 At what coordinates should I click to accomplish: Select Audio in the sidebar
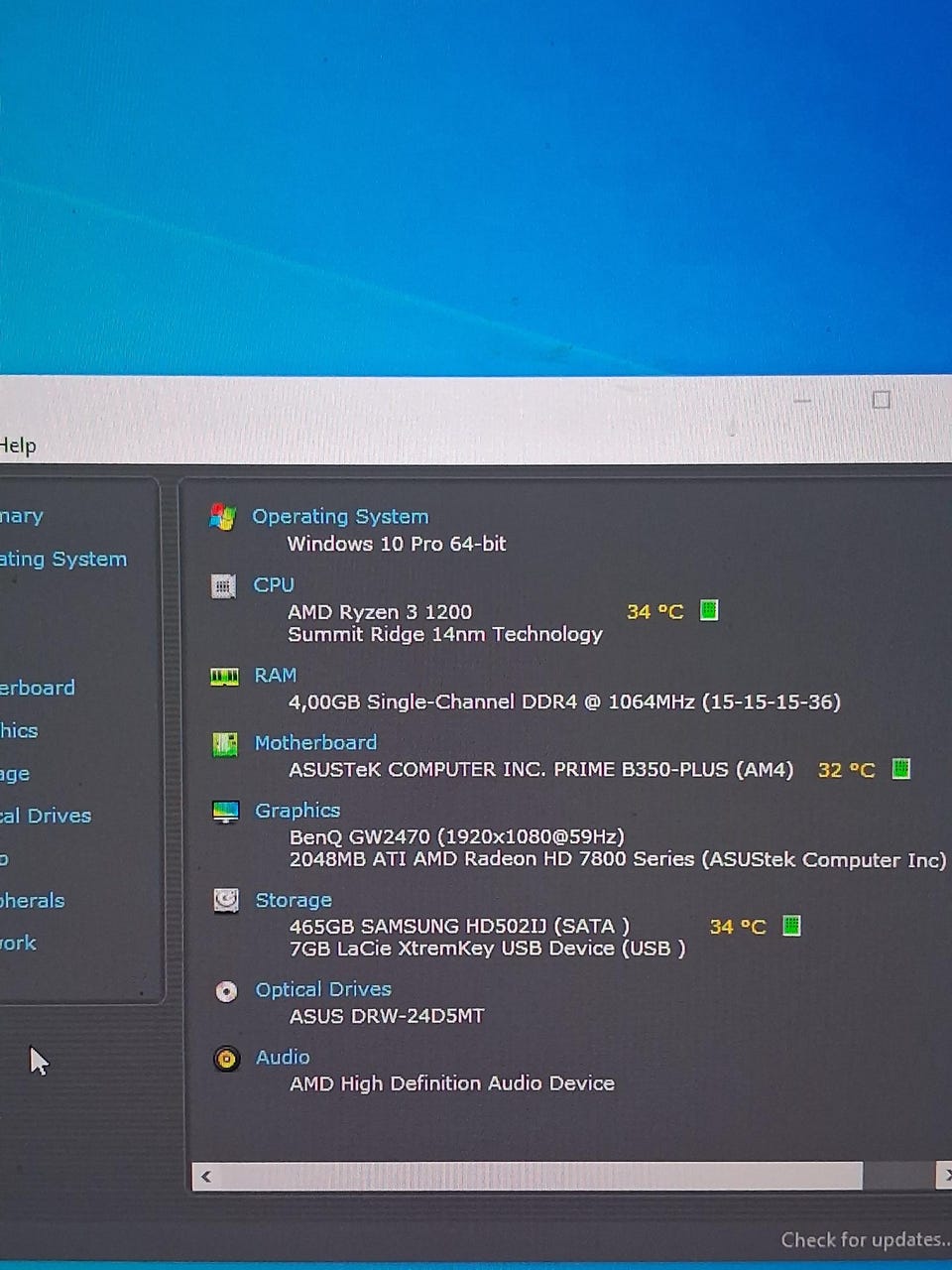click(x=4, y=858)
